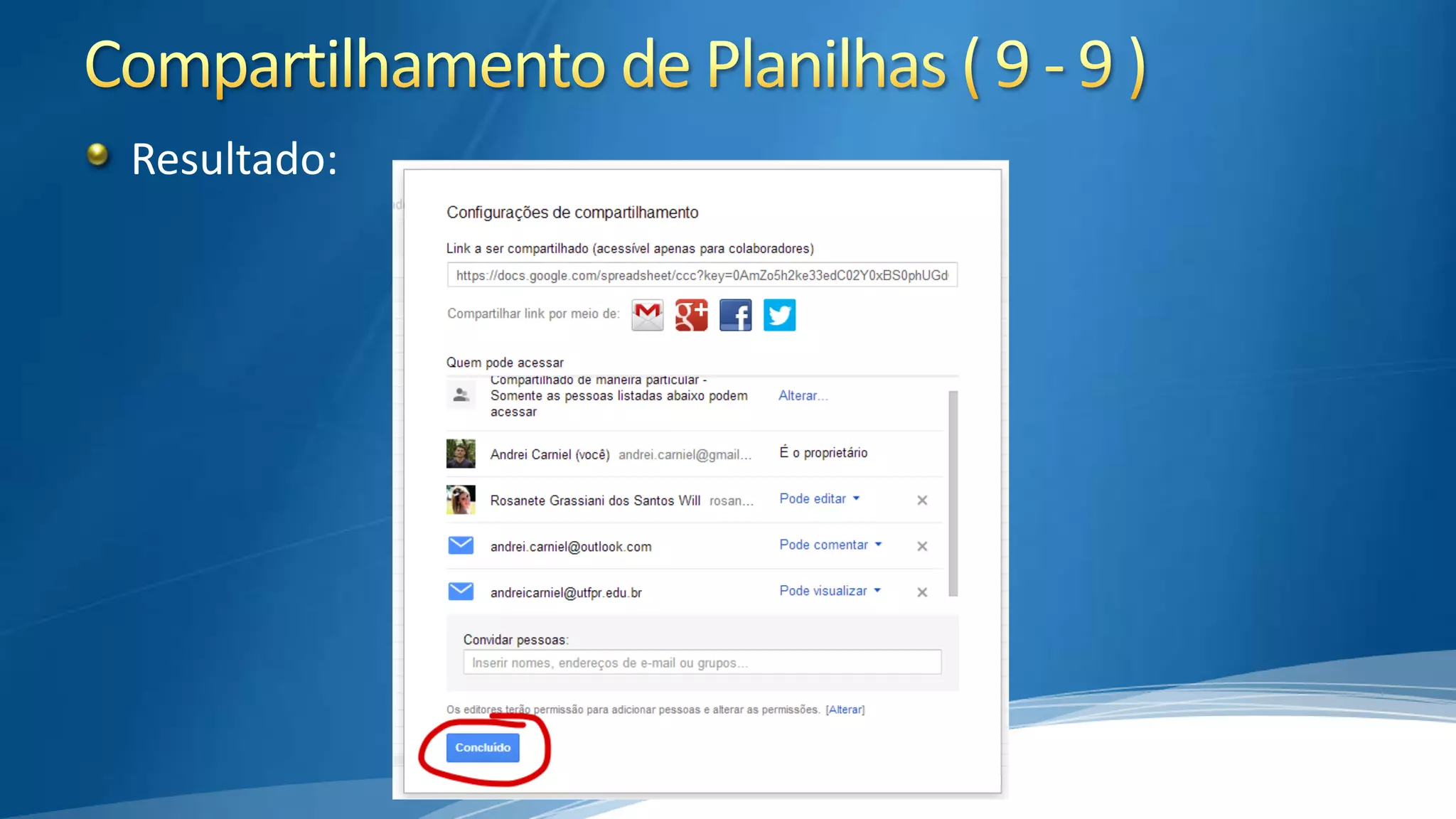
Task: Click the blue Concluído button
Action: coord(483,748)
